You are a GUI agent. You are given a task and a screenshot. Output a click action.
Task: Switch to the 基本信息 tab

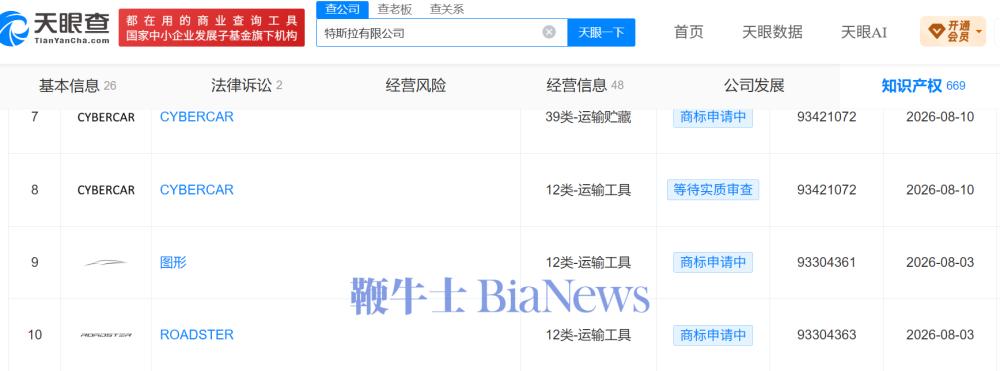77,85
